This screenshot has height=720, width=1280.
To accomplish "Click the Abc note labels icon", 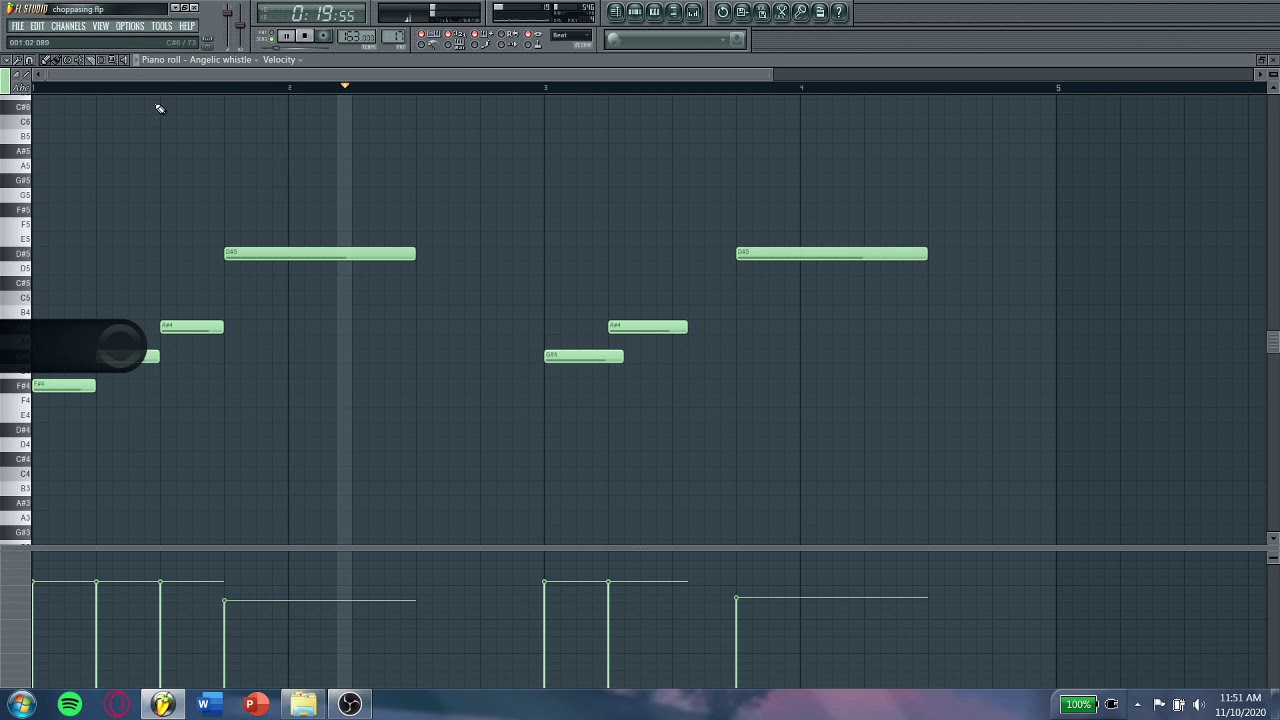I will 21,88.
